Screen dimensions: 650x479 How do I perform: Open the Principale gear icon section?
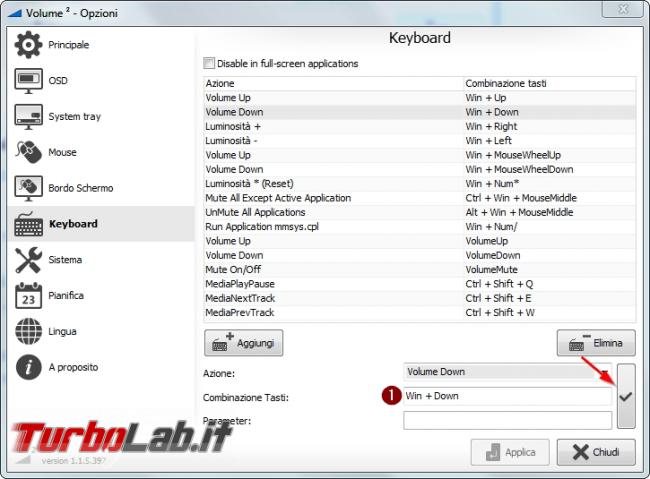click(x=28, y=45)
